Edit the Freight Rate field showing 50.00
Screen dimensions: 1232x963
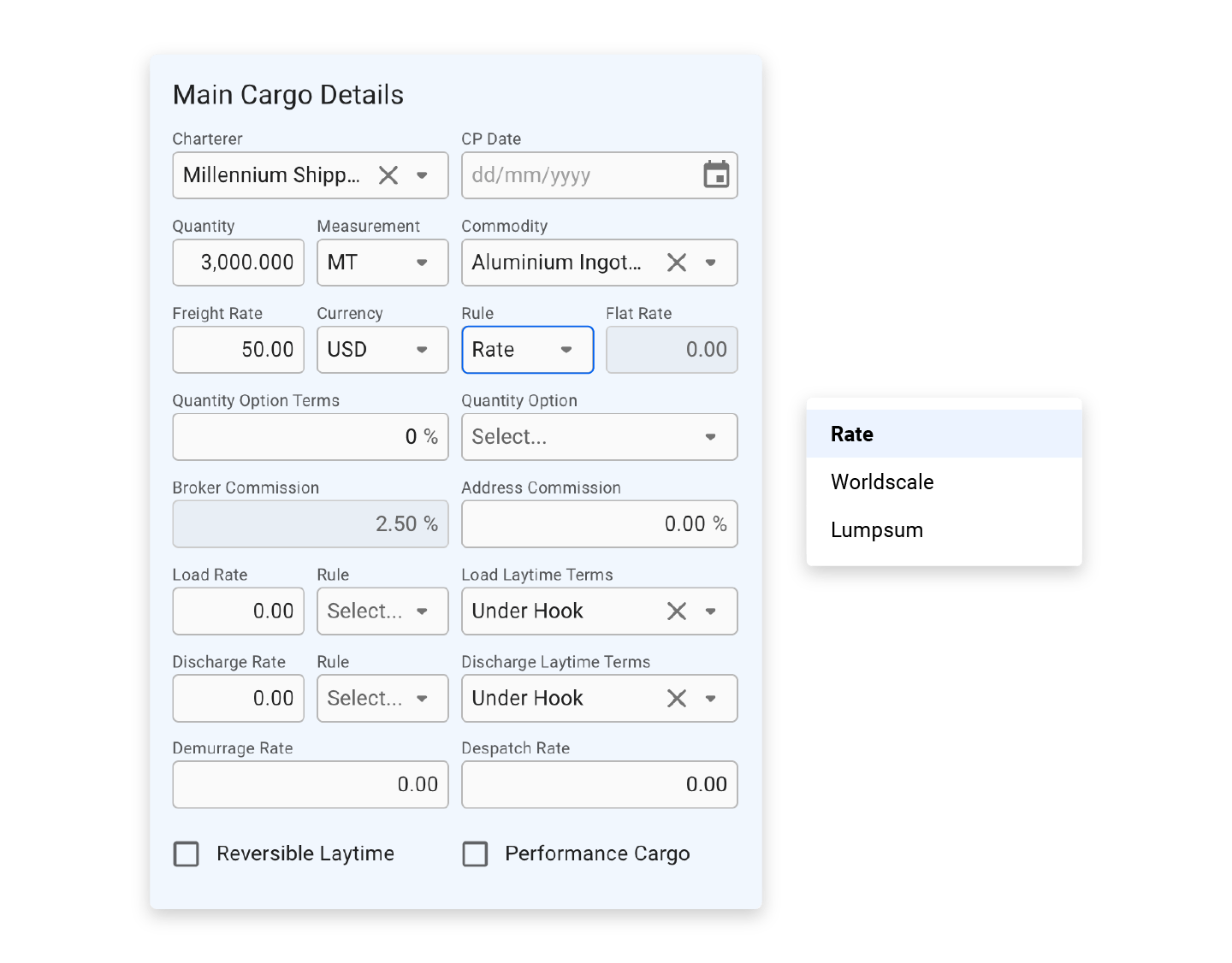tap(239, 350)
